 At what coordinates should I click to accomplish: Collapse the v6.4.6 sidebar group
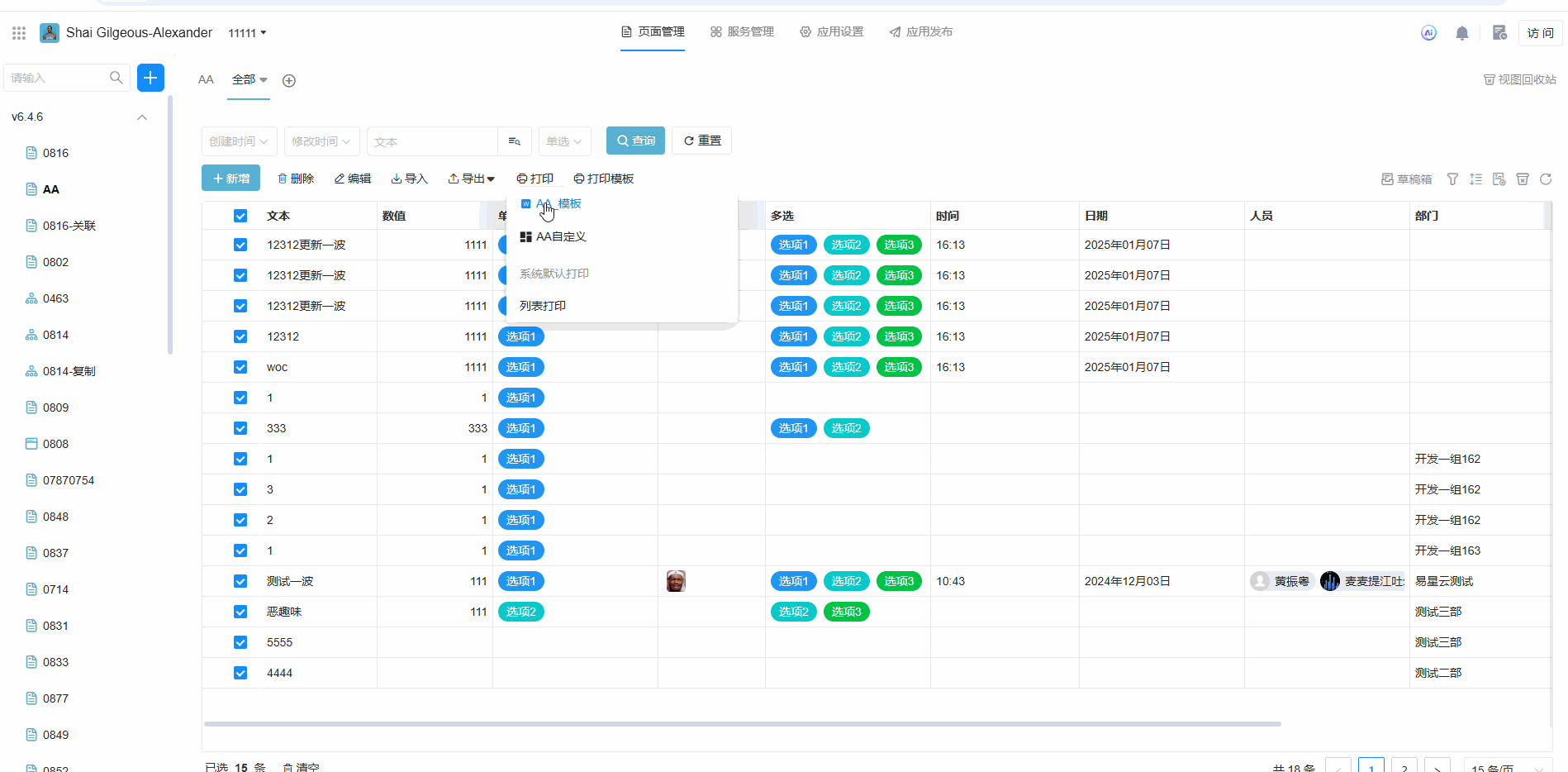142,117
